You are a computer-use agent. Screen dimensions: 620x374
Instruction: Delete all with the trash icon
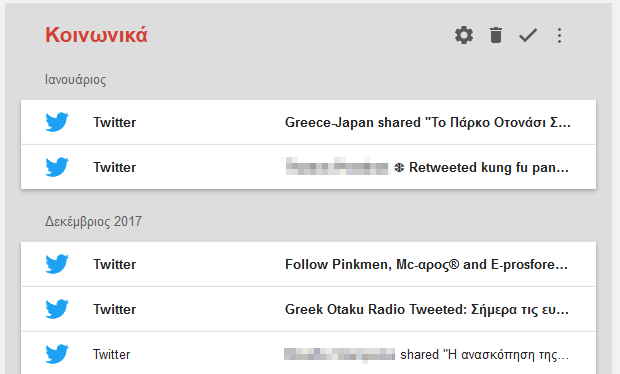[x=496, y=35]
